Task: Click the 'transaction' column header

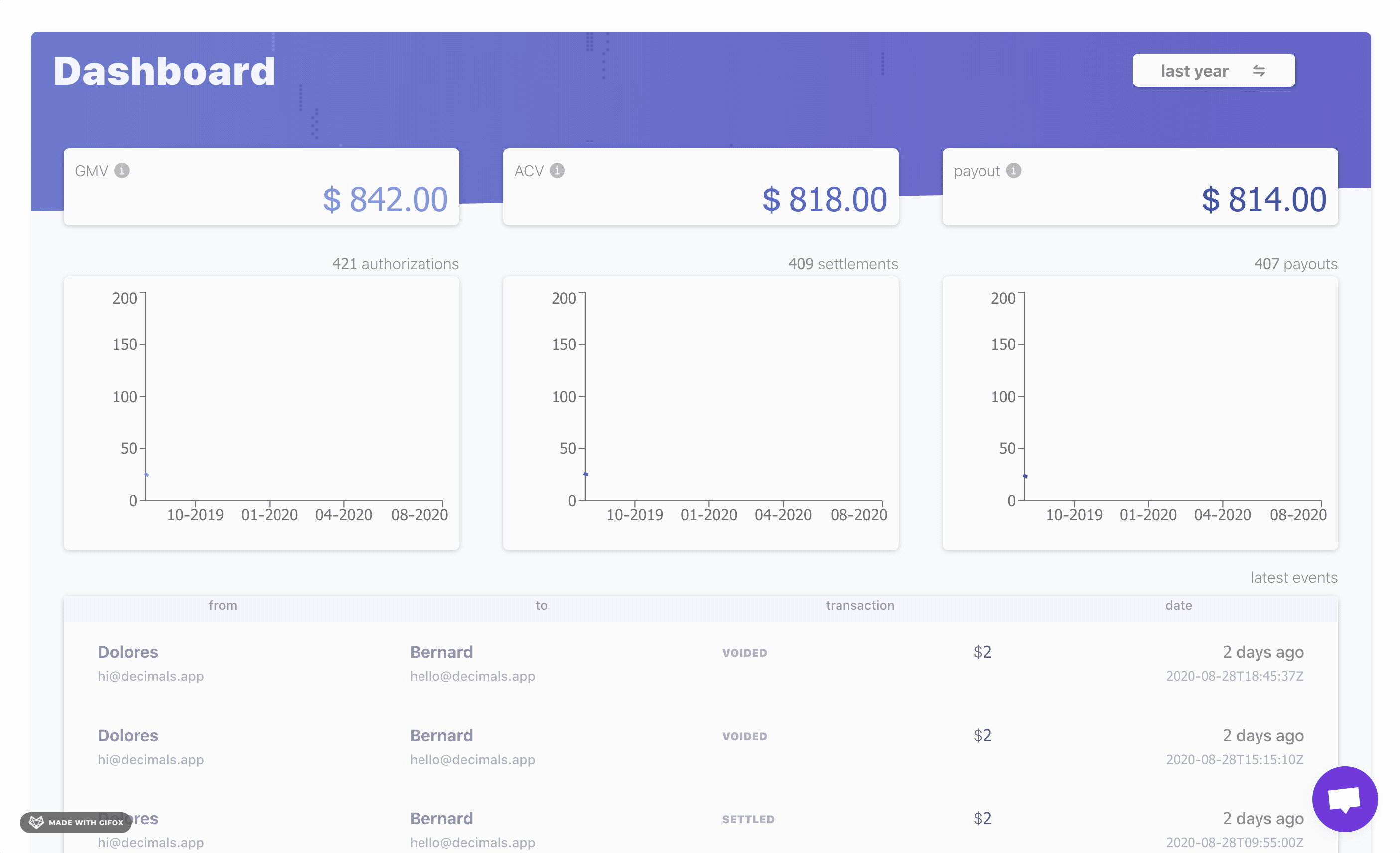Action: [859, 605]
